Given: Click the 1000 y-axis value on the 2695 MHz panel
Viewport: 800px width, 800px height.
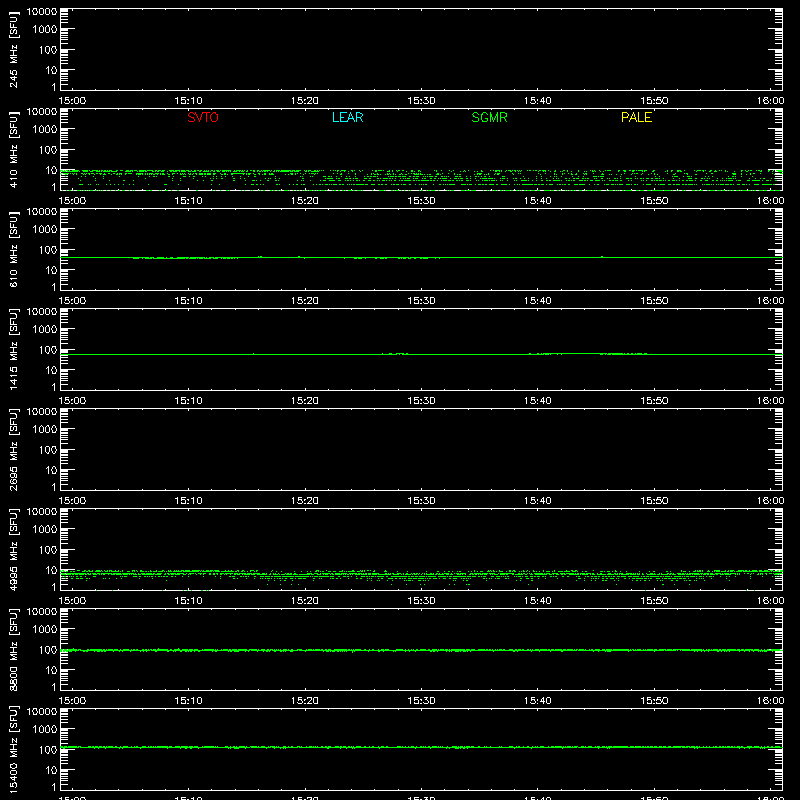Looking at the screenshot, I should click(45, 430).
